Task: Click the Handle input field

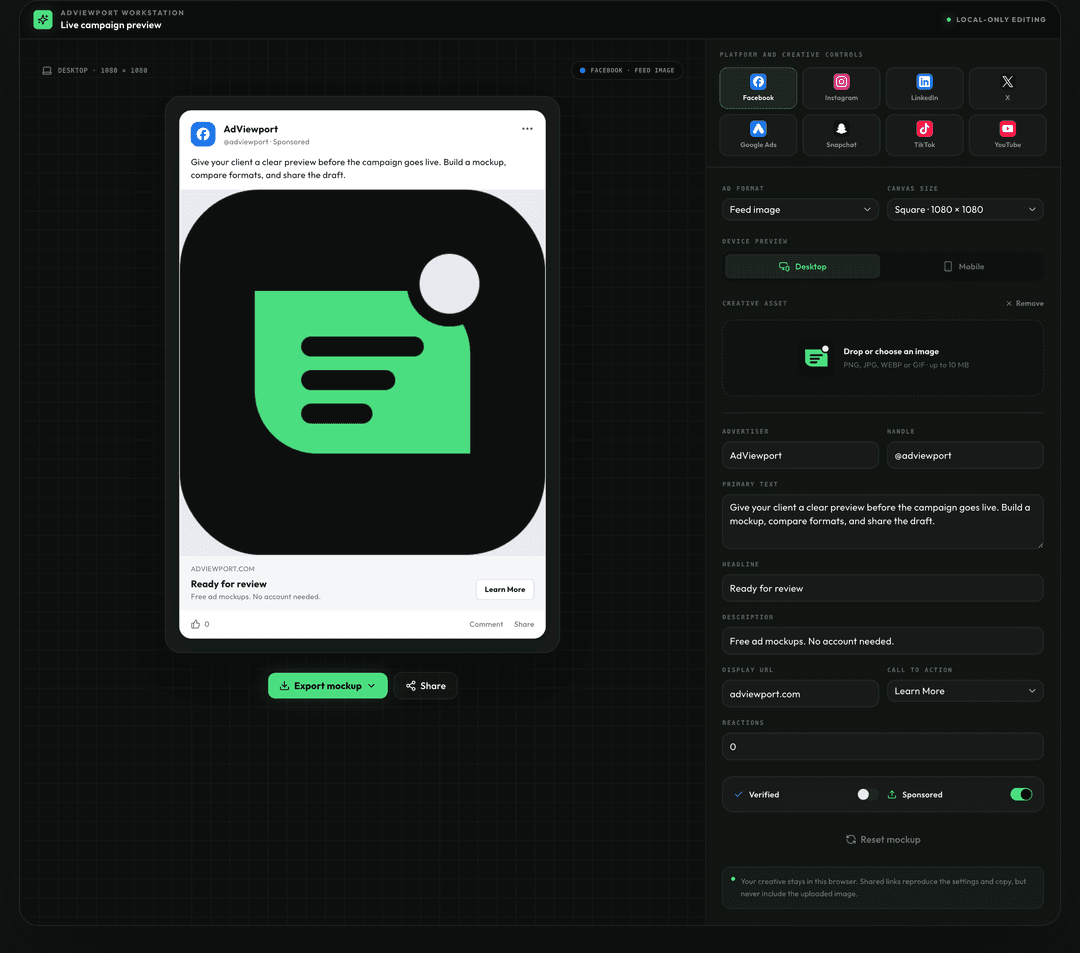Action: pos(964,455)
